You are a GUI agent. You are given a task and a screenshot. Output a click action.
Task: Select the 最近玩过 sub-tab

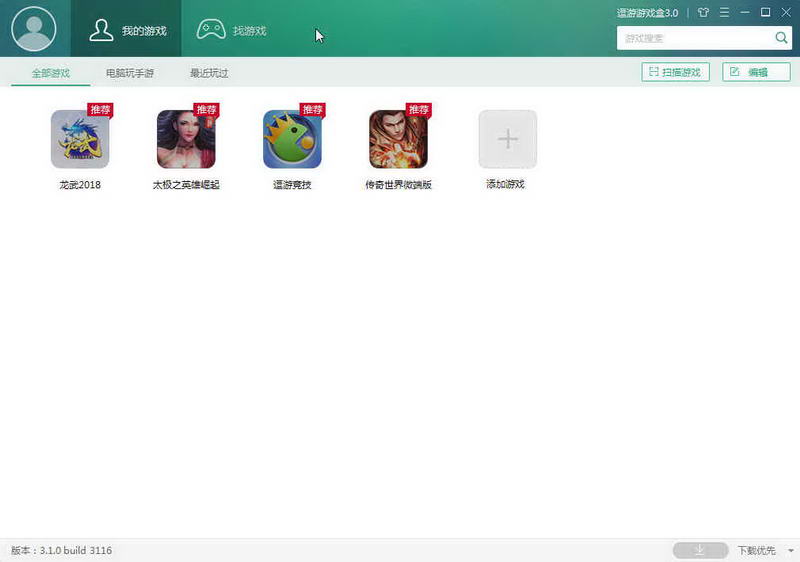[209, 73]
